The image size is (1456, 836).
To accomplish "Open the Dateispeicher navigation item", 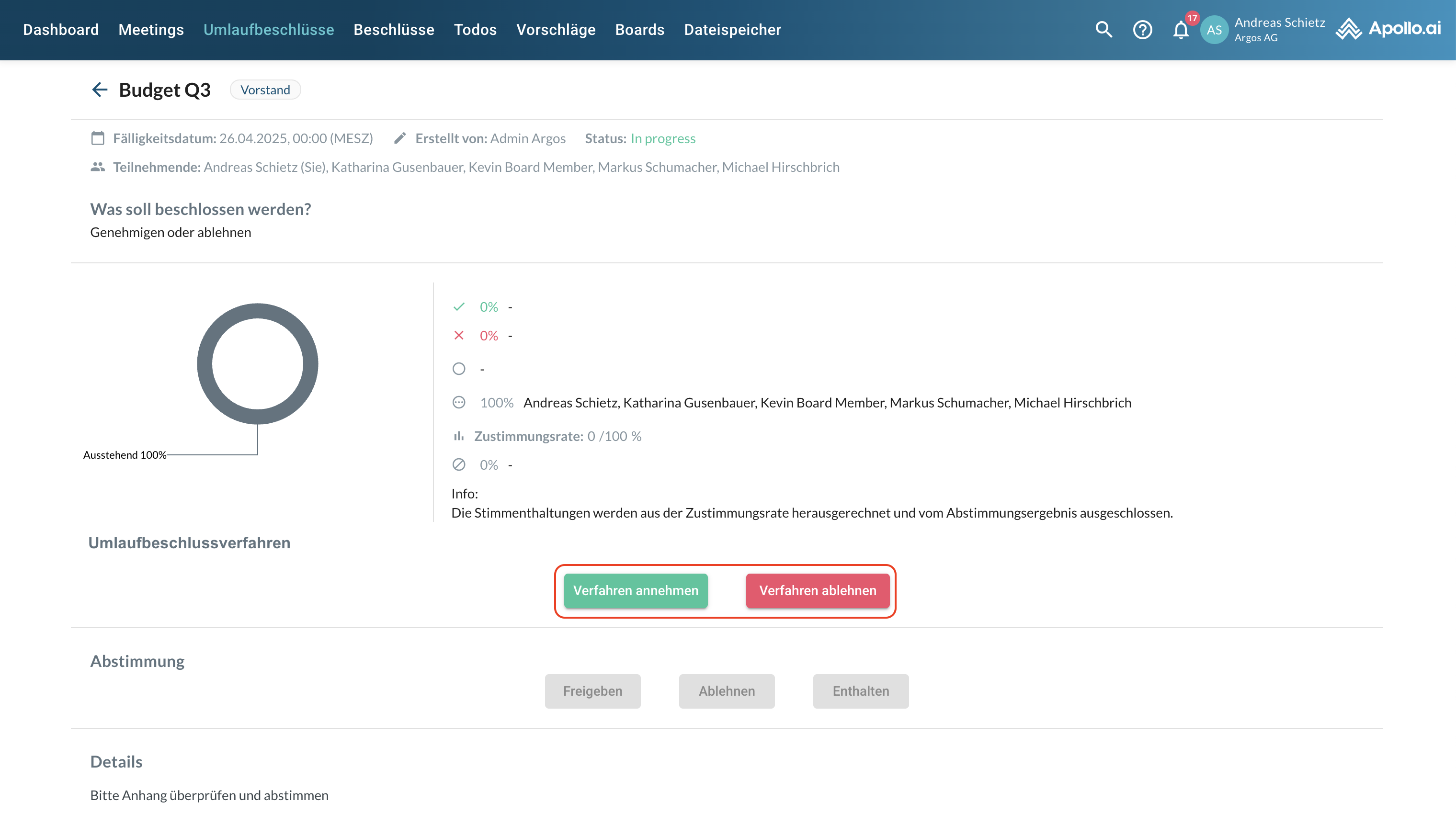I will (x=732, y=30).
